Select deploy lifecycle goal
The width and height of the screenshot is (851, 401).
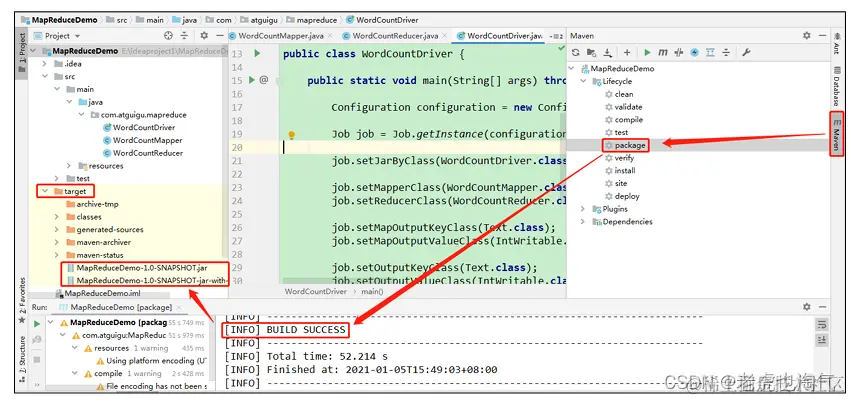[x=622, y=196]
